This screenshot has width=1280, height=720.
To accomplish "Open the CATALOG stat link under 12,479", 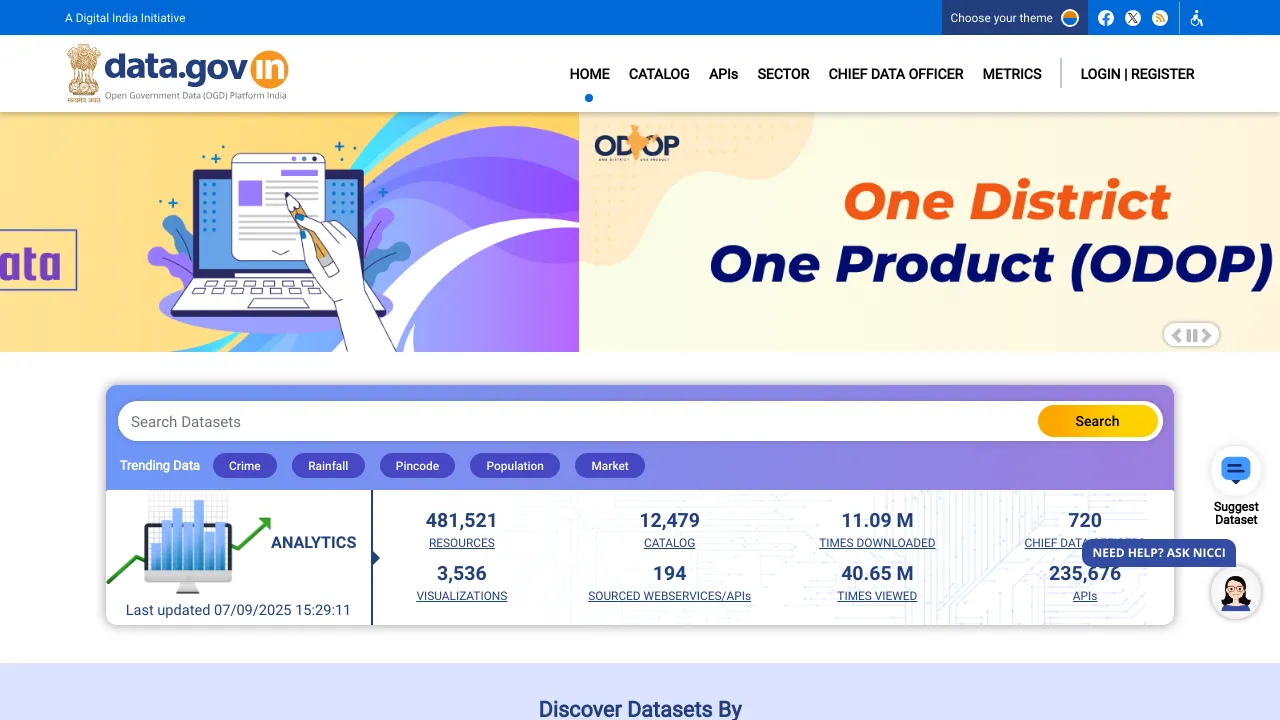I will (670, 543).
